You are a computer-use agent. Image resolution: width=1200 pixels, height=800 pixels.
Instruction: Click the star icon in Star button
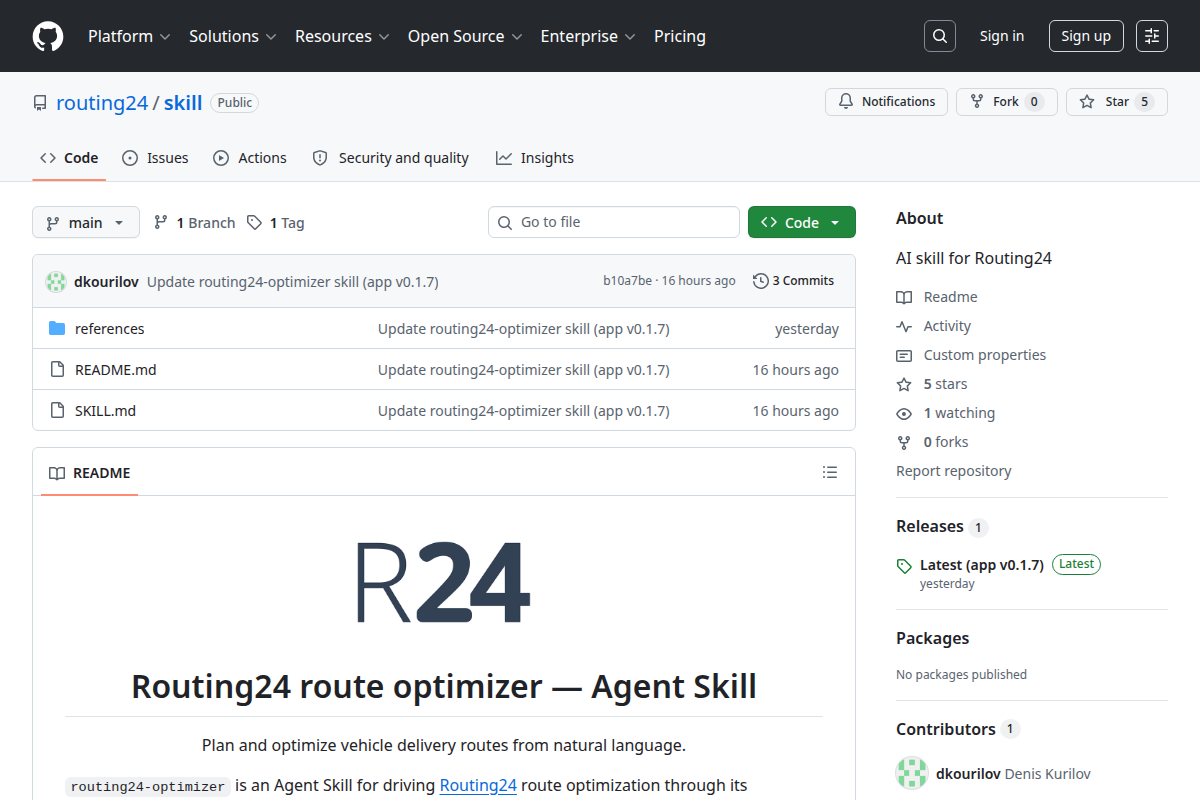click(x=1087, y=102)
